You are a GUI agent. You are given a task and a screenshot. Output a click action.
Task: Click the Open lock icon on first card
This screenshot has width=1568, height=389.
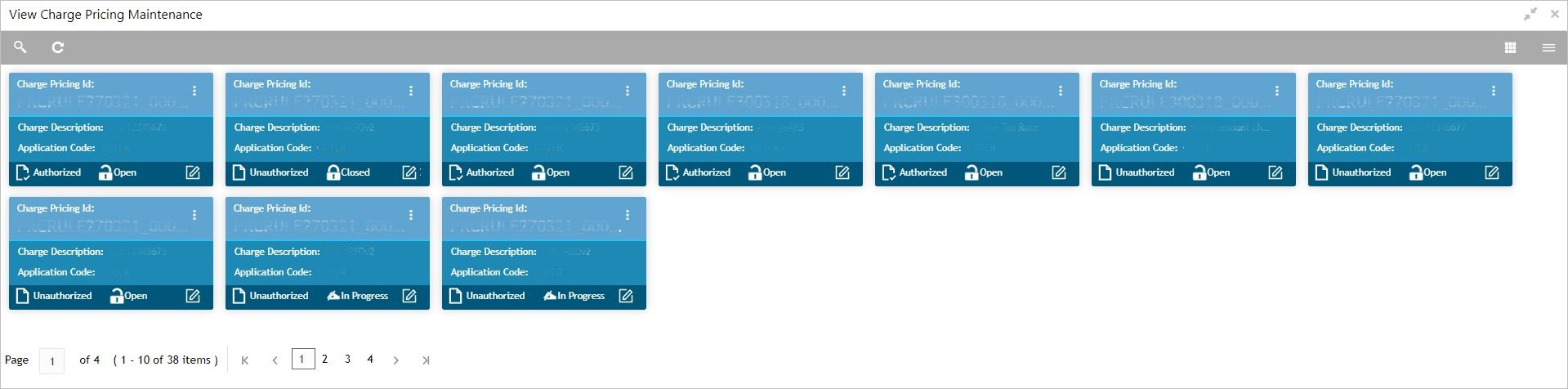[105, 172]
